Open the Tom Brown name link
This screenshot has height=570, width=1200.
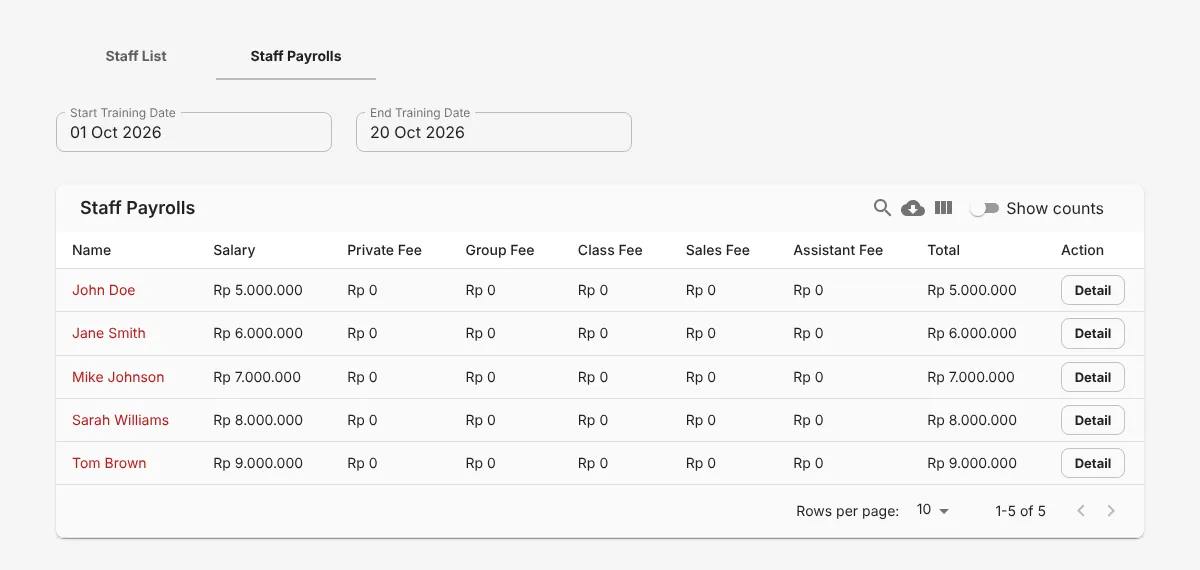[x=109, y=463]
